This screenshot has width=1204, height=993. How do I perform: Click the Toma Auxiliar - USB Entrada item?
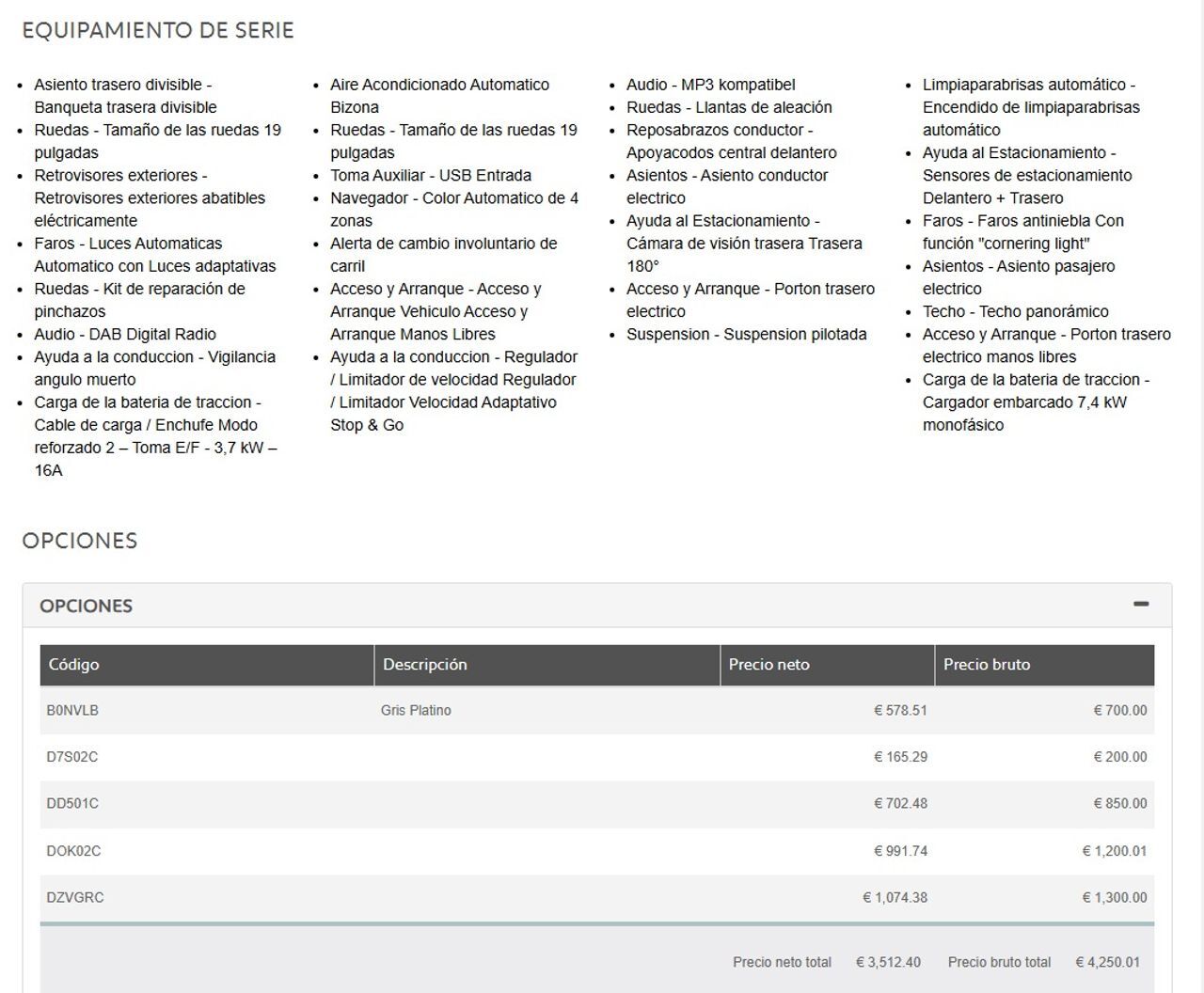coord(431,176)
